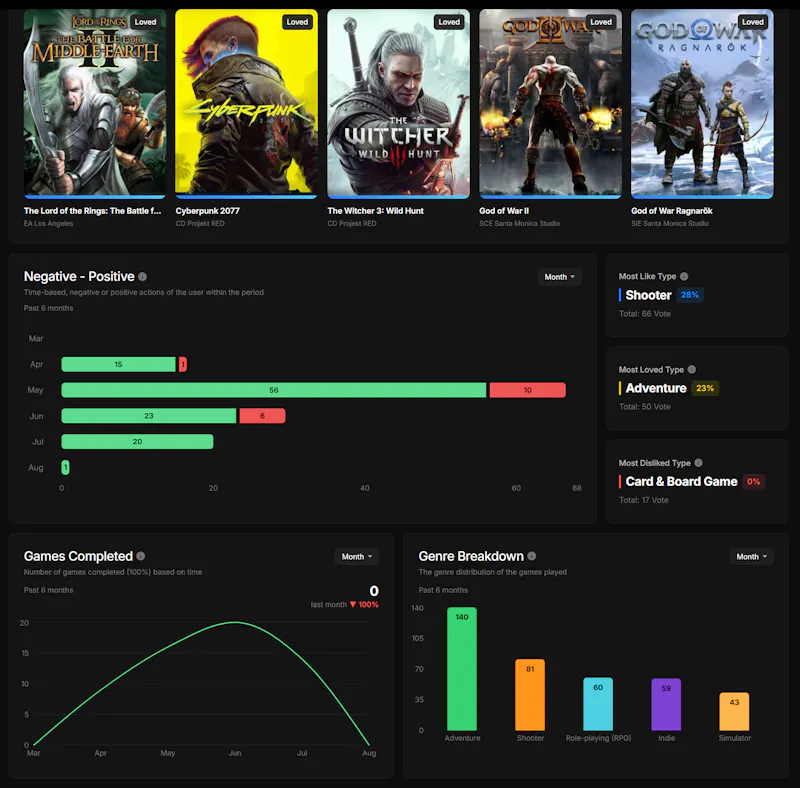
Task: Click the small green August bar showing 1
Action: pos(65,467)
